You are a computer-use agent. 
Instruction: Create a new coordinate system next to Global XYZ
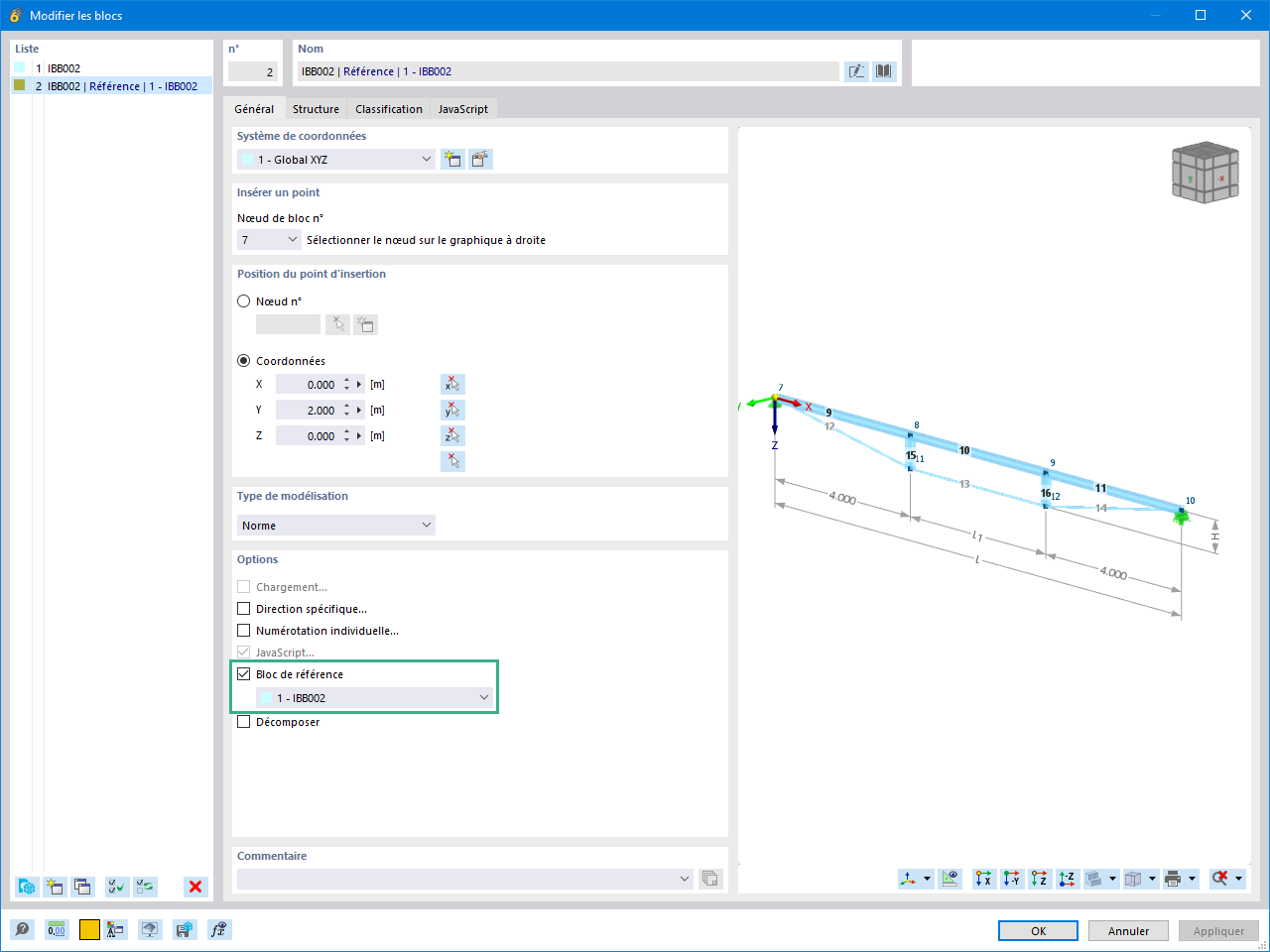pos(453,160)
